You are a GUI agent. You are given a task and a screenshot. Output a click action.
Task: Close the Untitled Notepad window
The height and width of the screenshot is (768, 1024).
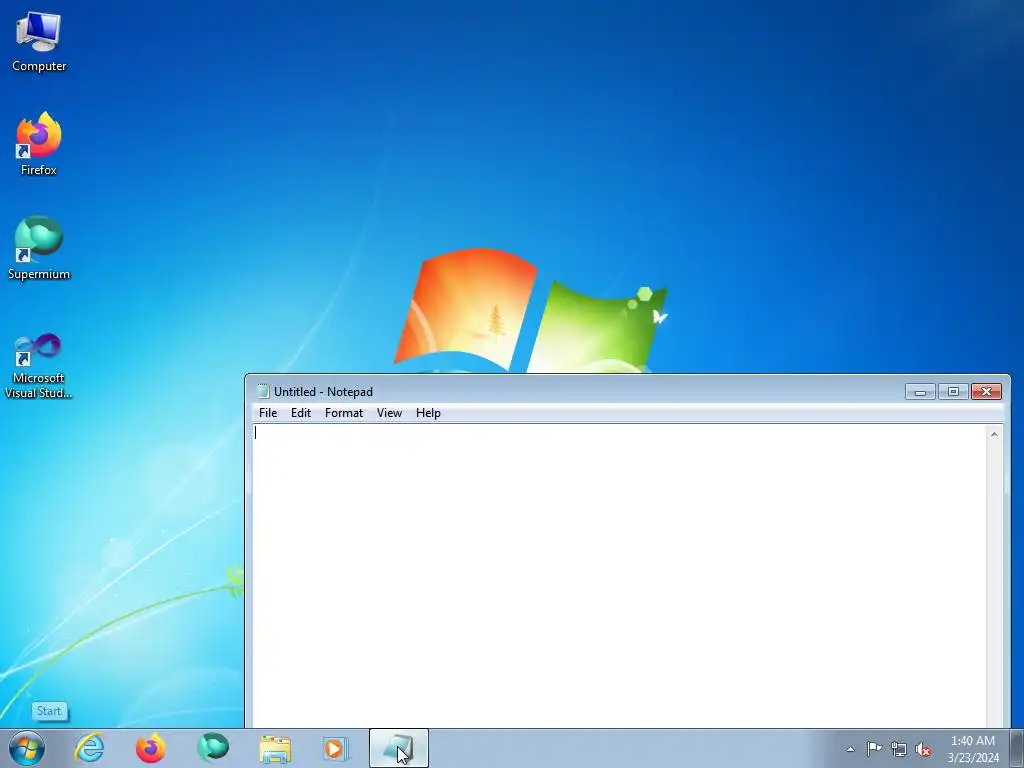(986, 392)
